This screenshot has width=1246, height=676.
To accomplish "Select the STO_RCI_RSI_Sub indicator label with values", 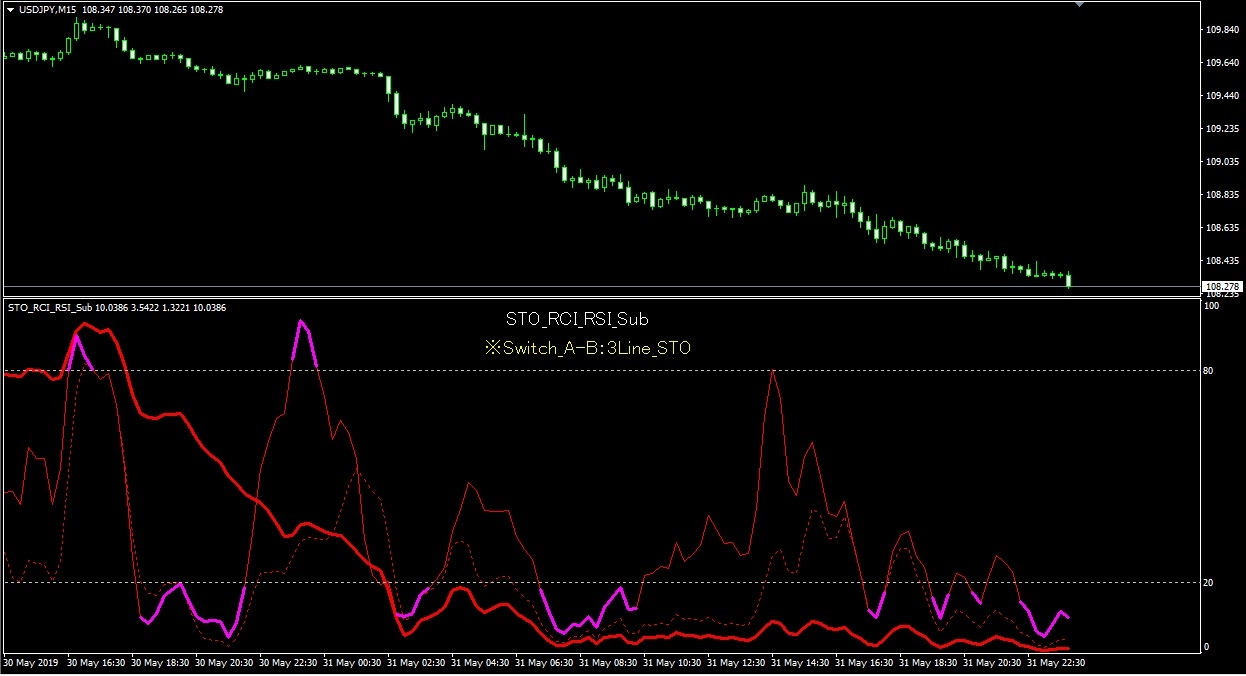I will click(117, 308).
